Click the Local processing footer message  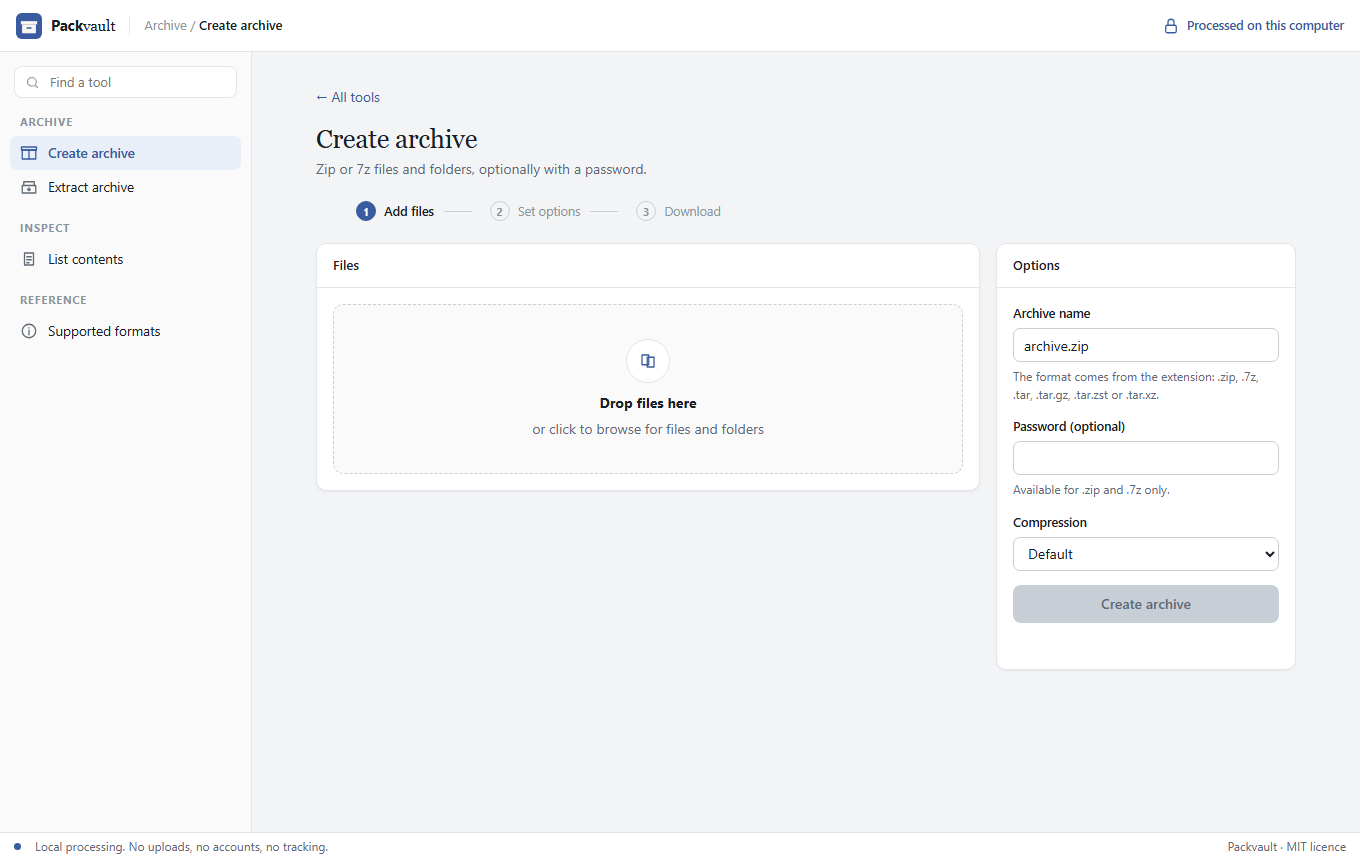click(x=181, y=847)
